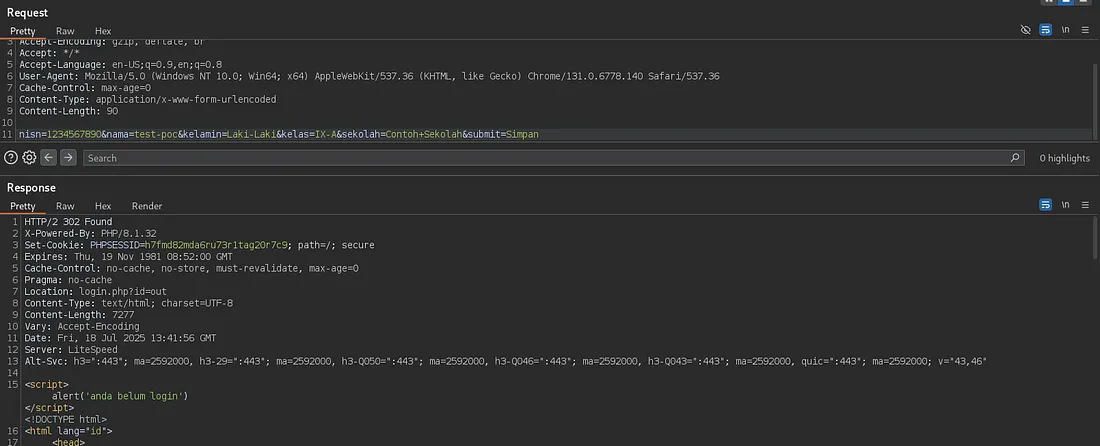Image resolution: width=1100 pixels, height=446 pixels.
Task: Click the request 'Content-Type: application/x-www-form-urlencoded' header
Action: [147, 99]
